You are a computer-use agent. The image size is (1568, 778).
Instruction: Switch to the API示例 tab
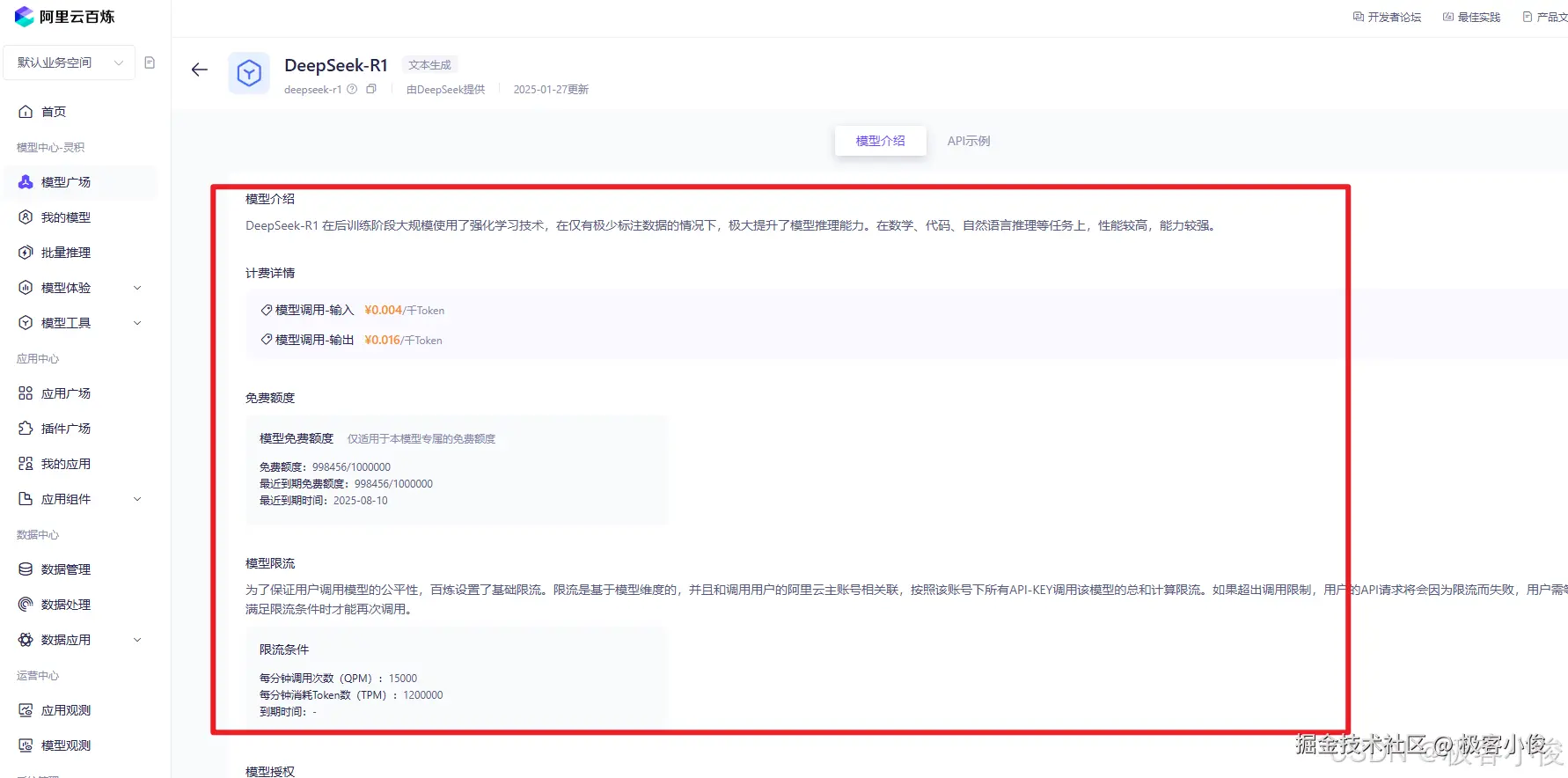click(x=969, y=141)
